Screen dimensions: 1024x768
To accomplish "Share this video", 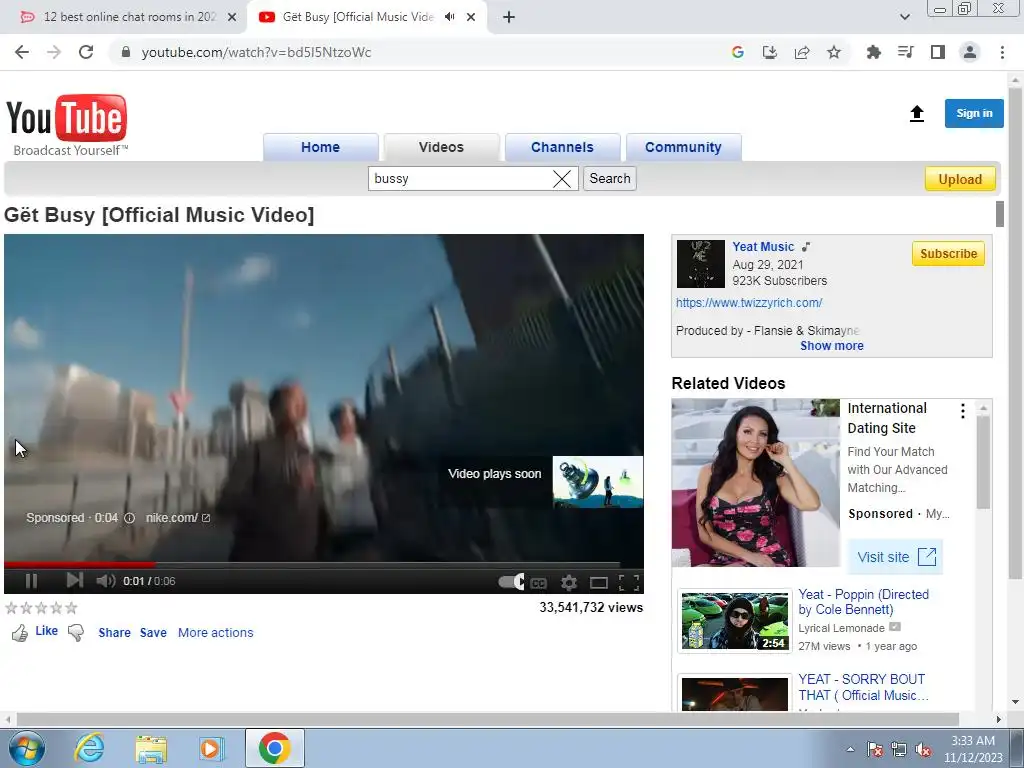I will point(114,633).
